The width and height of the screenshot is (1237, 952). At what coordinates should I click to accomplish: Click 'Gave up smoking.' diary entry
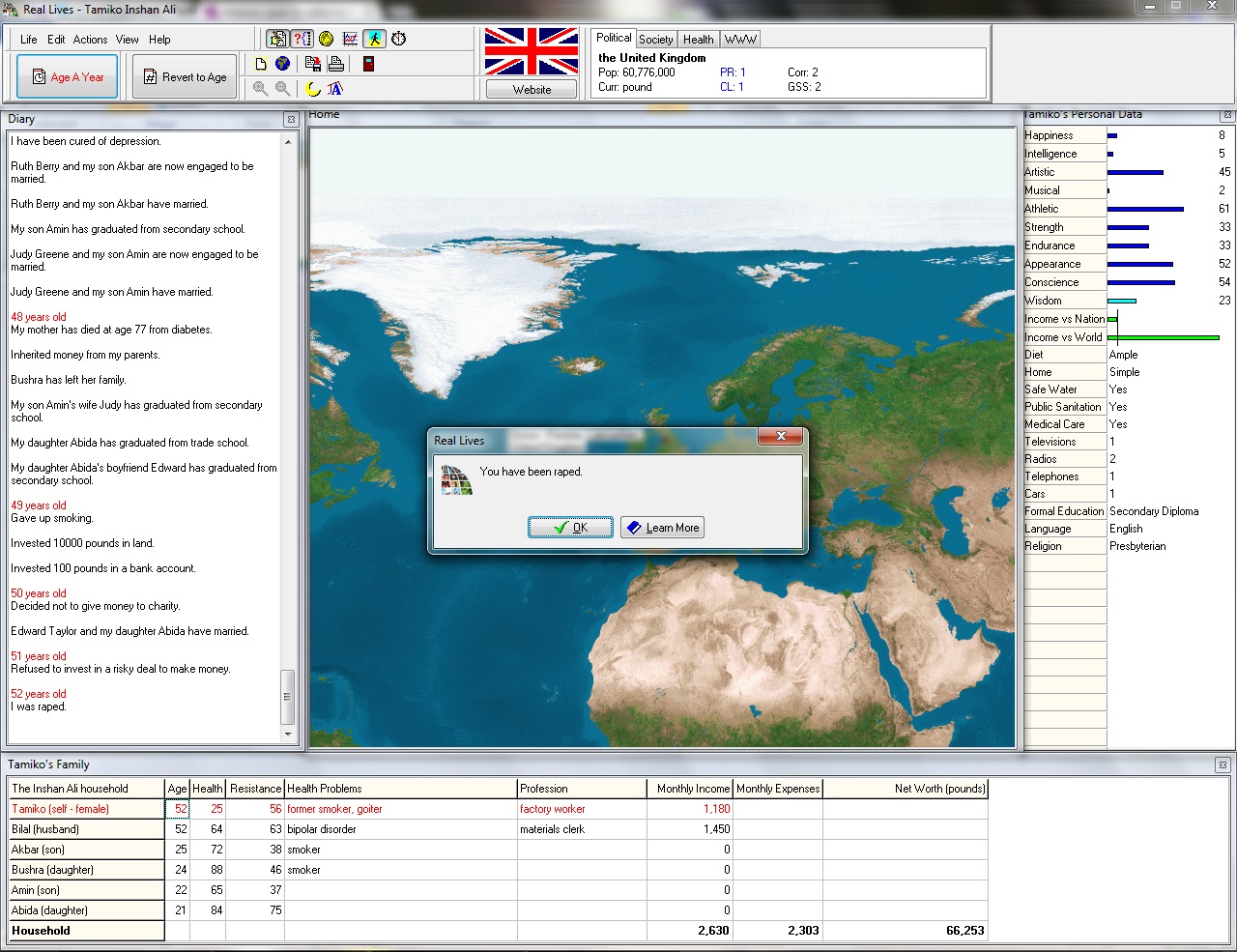[51, 518]
